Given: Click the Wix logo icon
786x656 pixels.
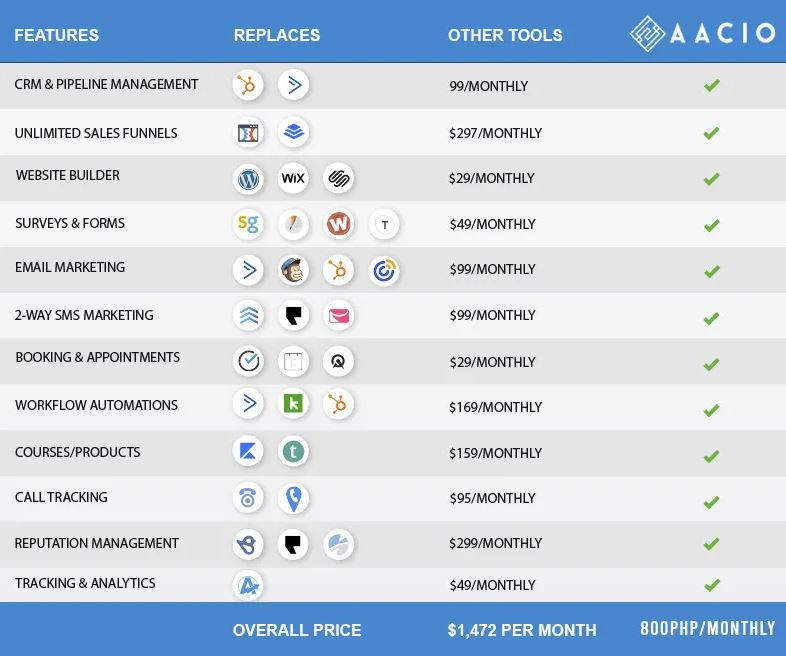Looking at the screenshot, I should pyautogui.click(x=293, y=179).
